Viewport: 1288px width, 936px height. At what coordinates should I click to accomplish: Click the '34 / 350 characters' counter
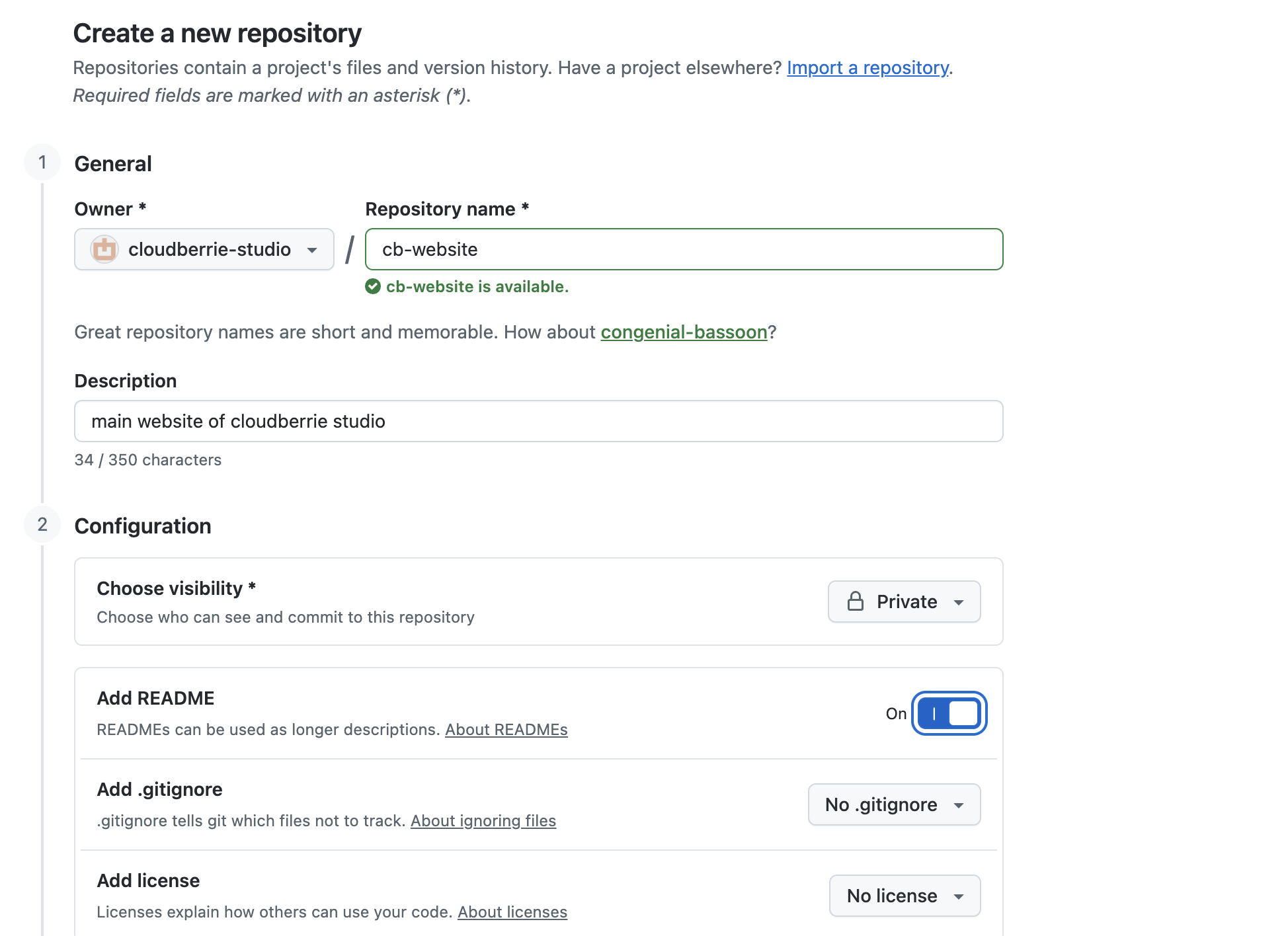coord(148,459)
